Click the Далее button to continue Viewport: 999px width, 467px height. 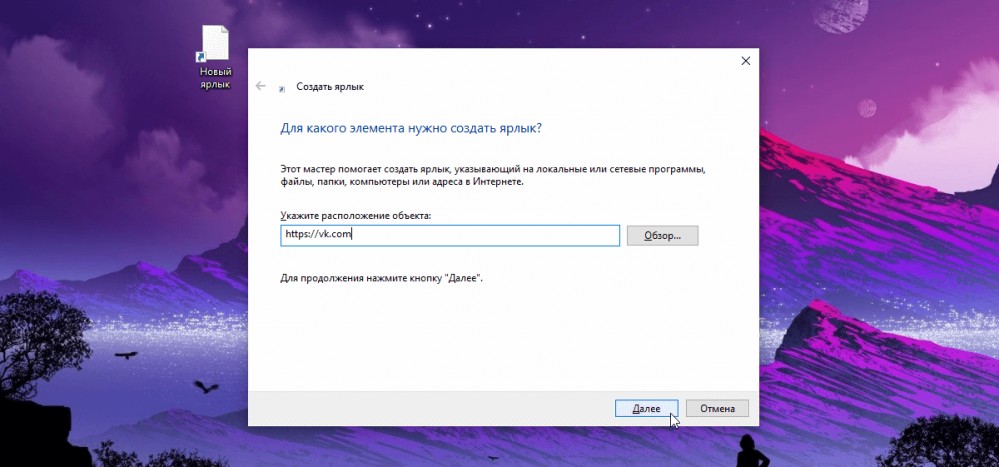(x=646, y=408)
